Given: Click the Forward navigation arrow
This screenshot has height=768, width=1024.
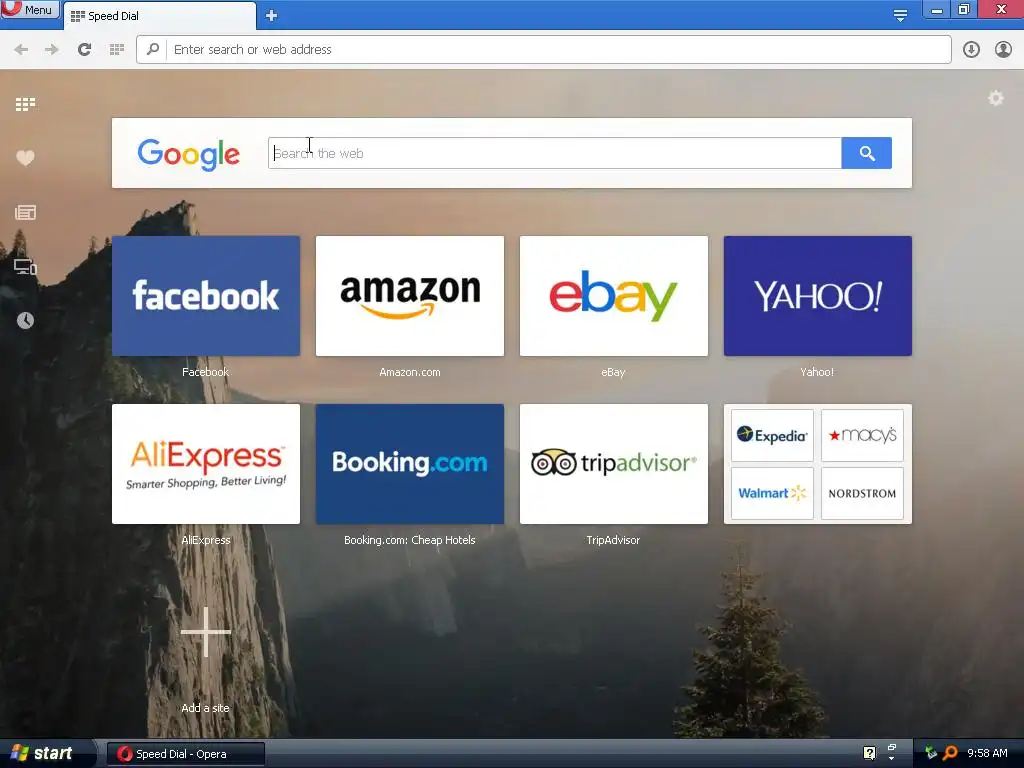Looking at the screenshot, I should point(52,50).
